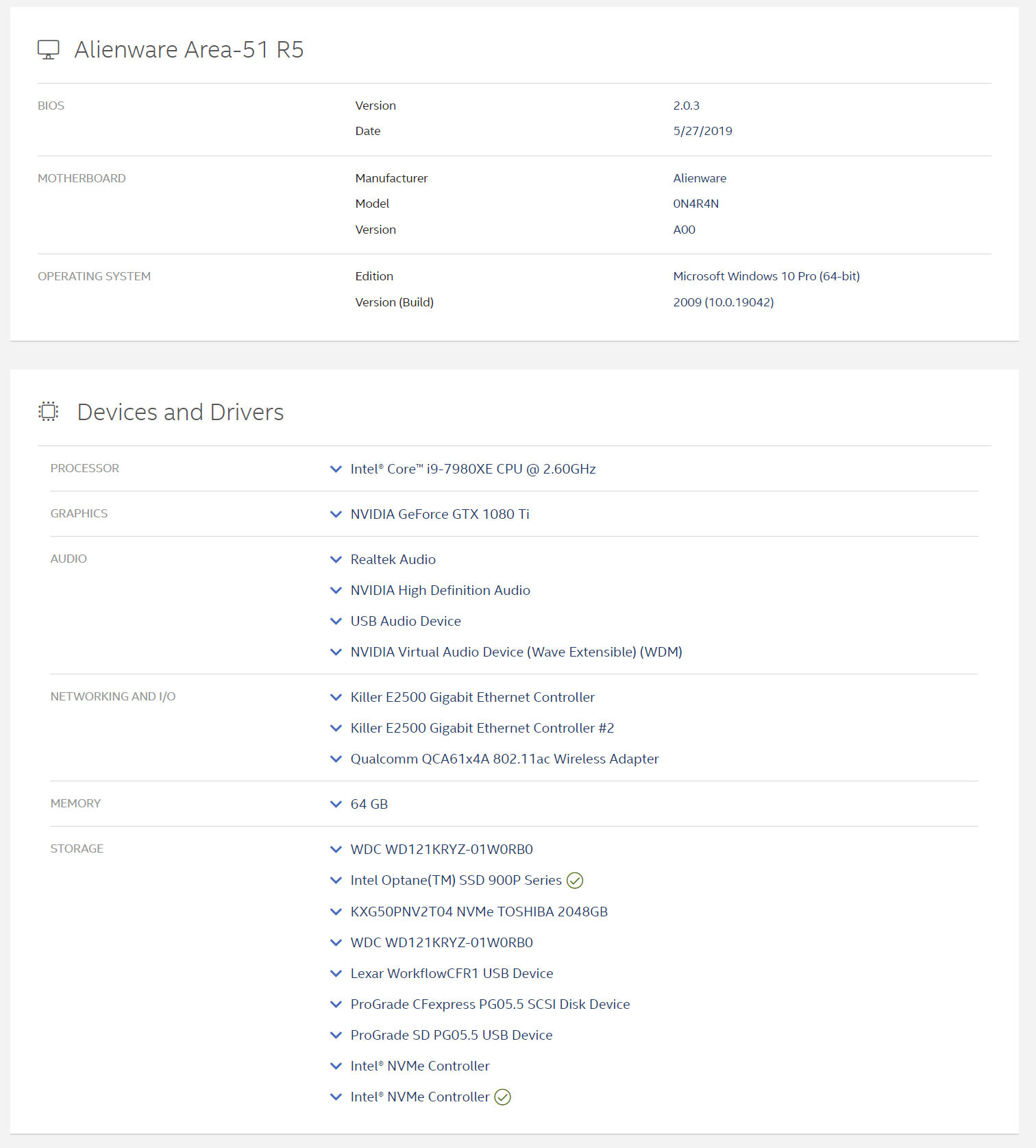Expand ProGrade CFexpress SCSI Disk Device

pyautogui.click(x=336, y=1005)
